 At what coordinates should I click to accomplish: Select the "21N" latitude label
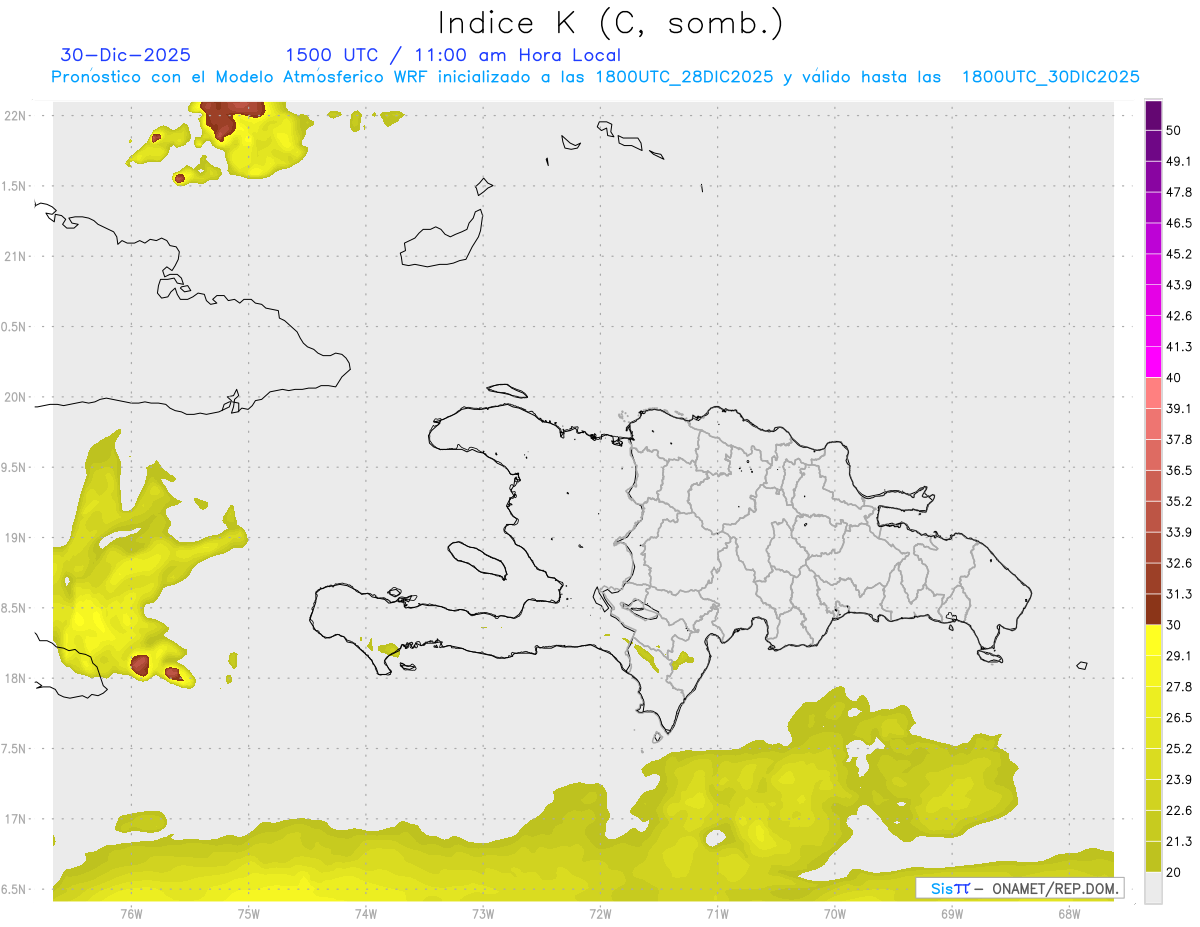tap(16, 256)
